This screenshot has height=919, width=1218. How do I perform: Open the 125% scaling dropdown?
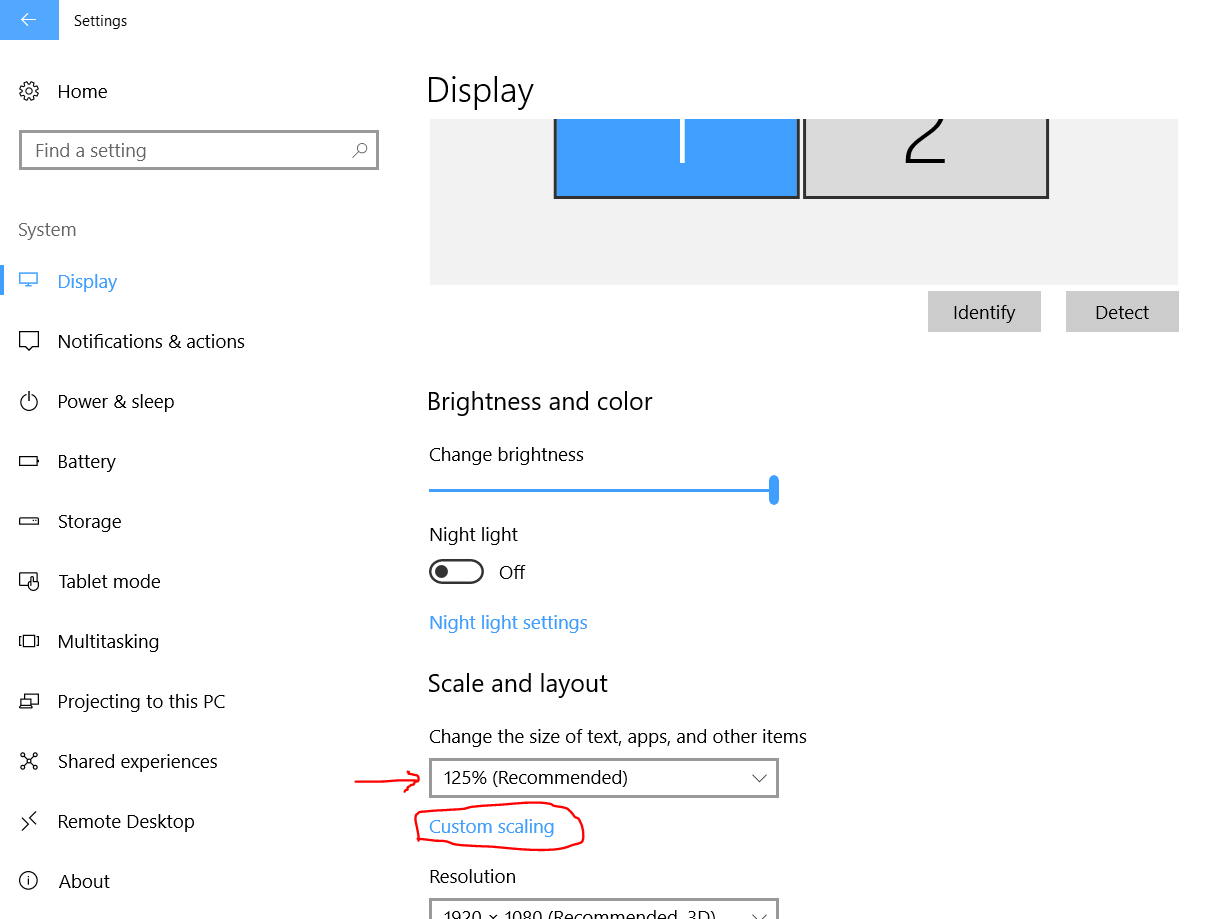coord(603,778)
